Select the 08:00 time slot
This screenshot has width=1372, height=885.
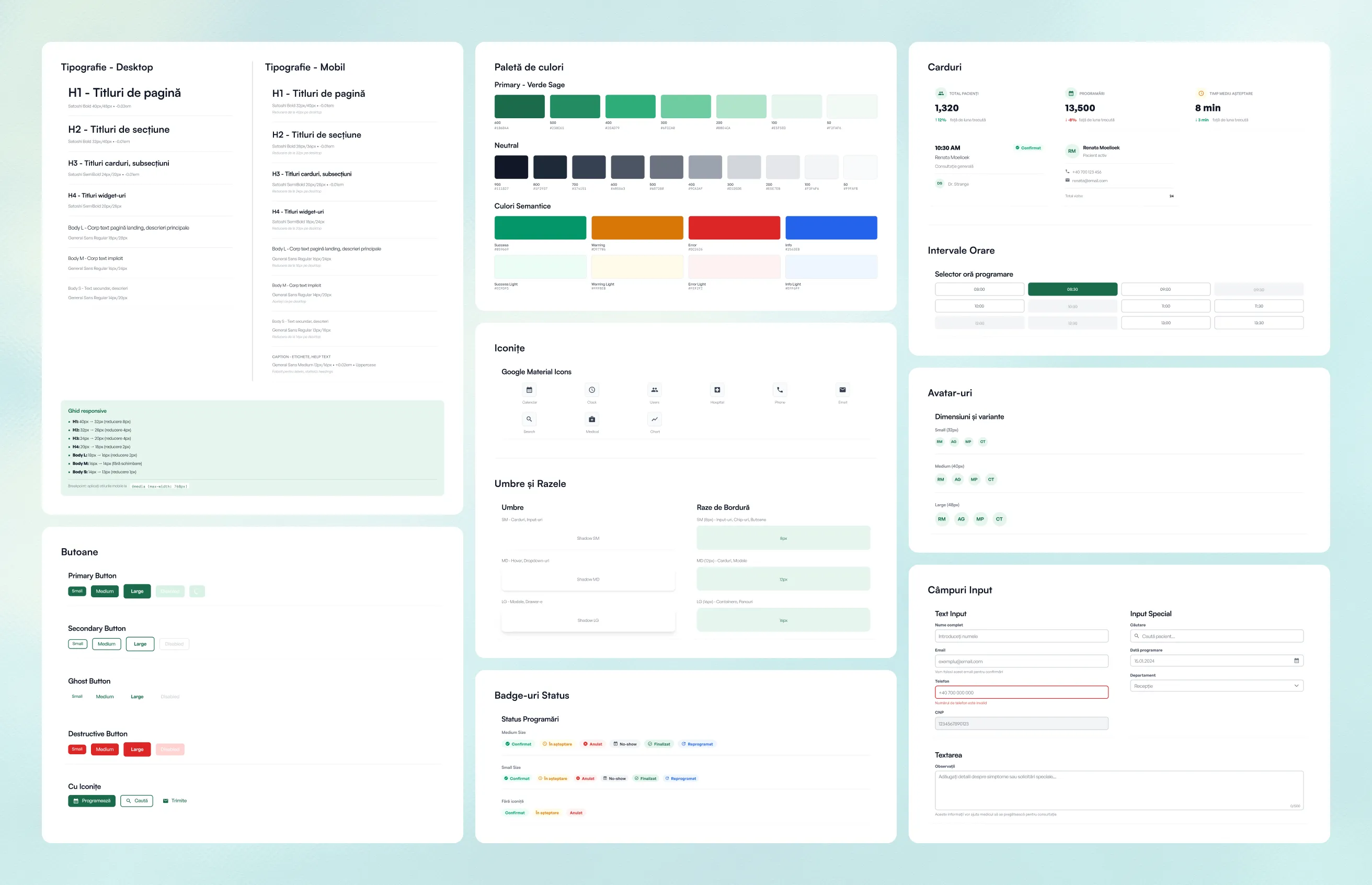tap(979, 289)
